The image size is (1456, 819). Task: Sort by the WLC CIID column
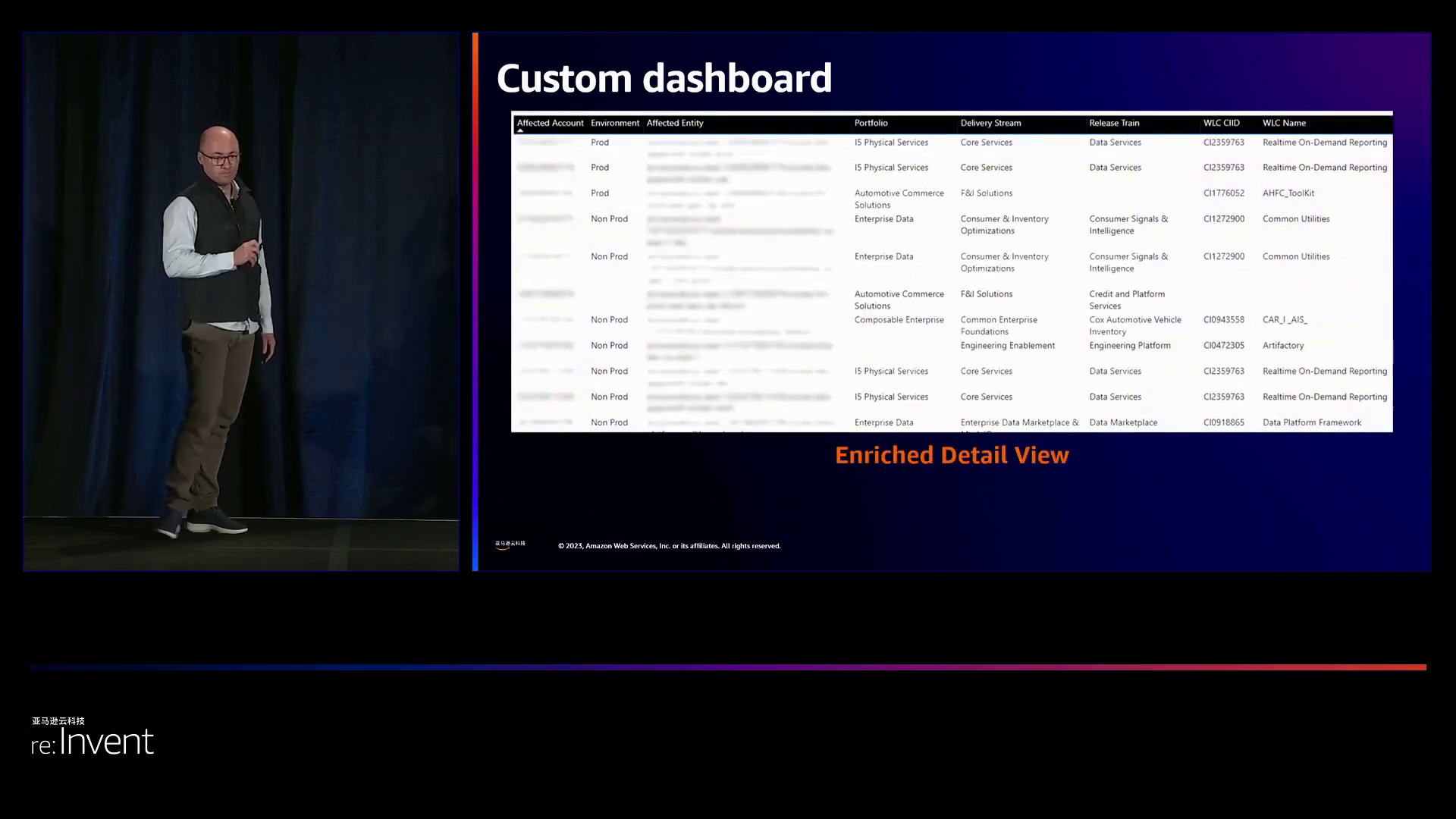[1221, 123]
